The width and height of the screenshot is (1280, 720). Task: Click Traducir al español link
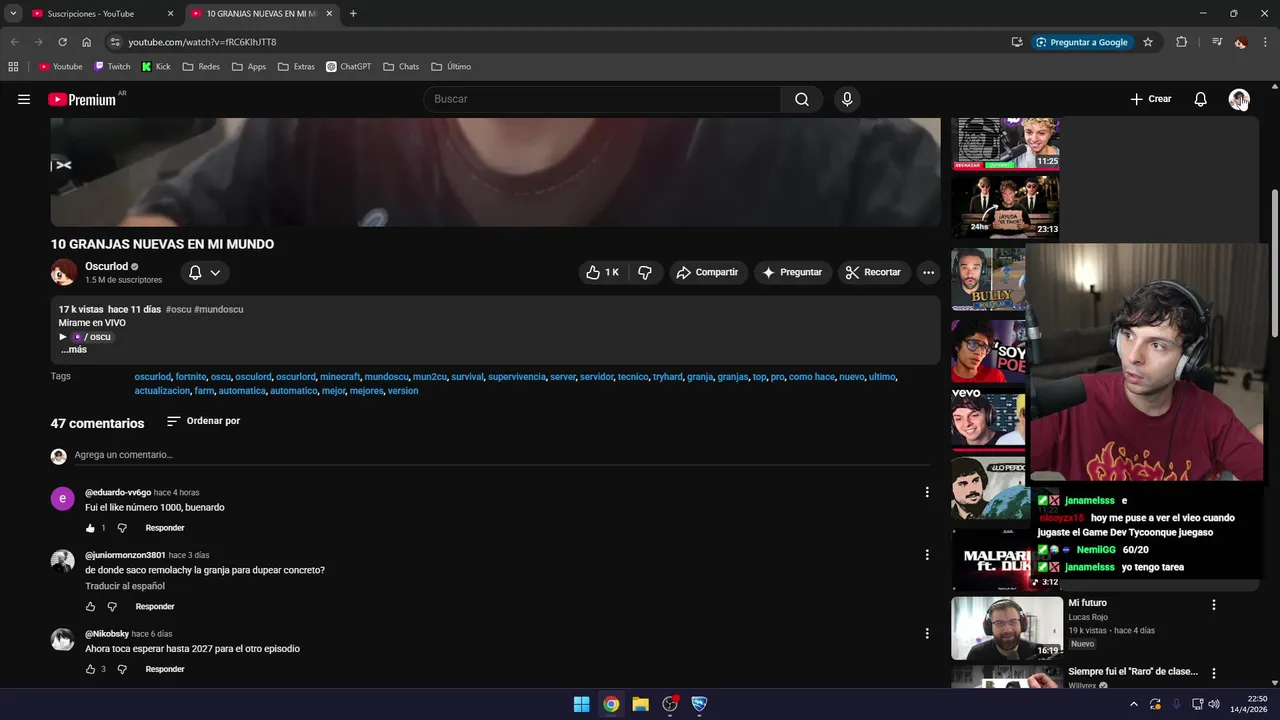pyautogui.click(x=125, y=586)
